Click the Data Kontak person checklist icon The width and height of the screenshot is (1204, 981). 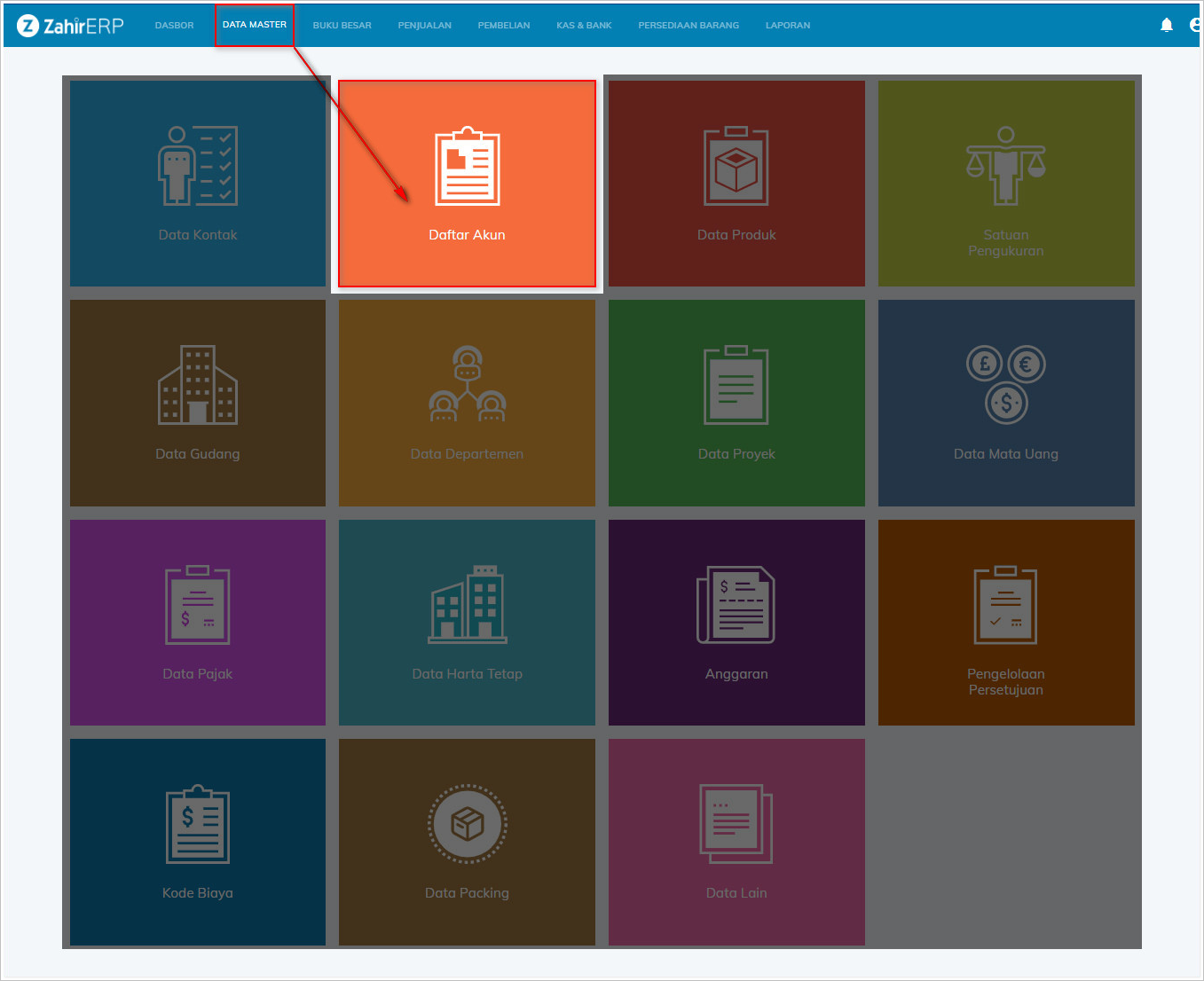pyautogui.click(x=198, y=166)
